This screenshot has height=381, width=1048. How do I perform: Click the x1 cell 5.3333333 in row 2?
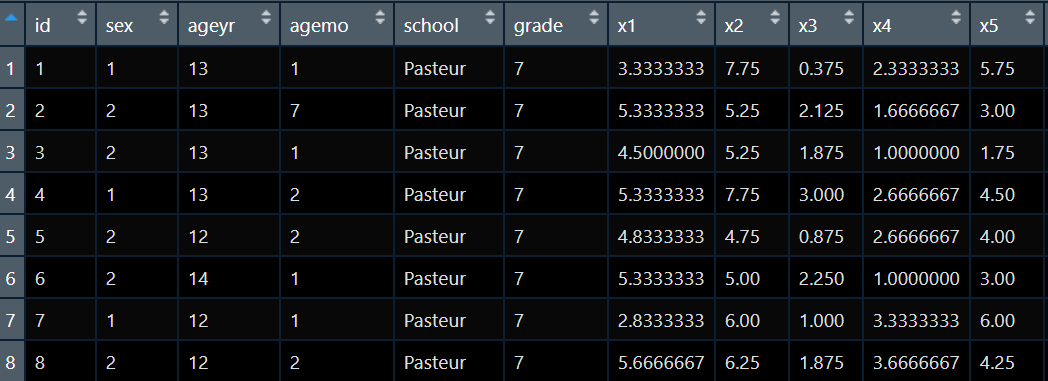[x=661, y=110]
